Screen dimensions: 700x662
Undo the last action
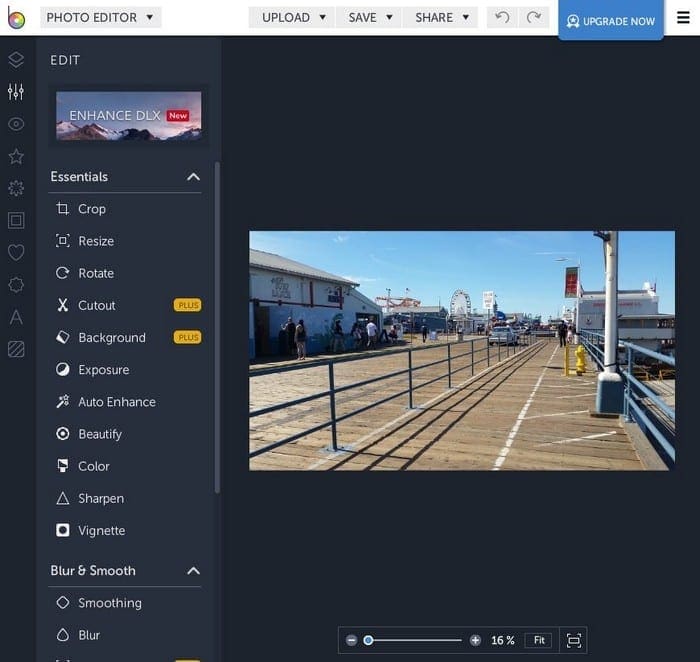(502, 17)
